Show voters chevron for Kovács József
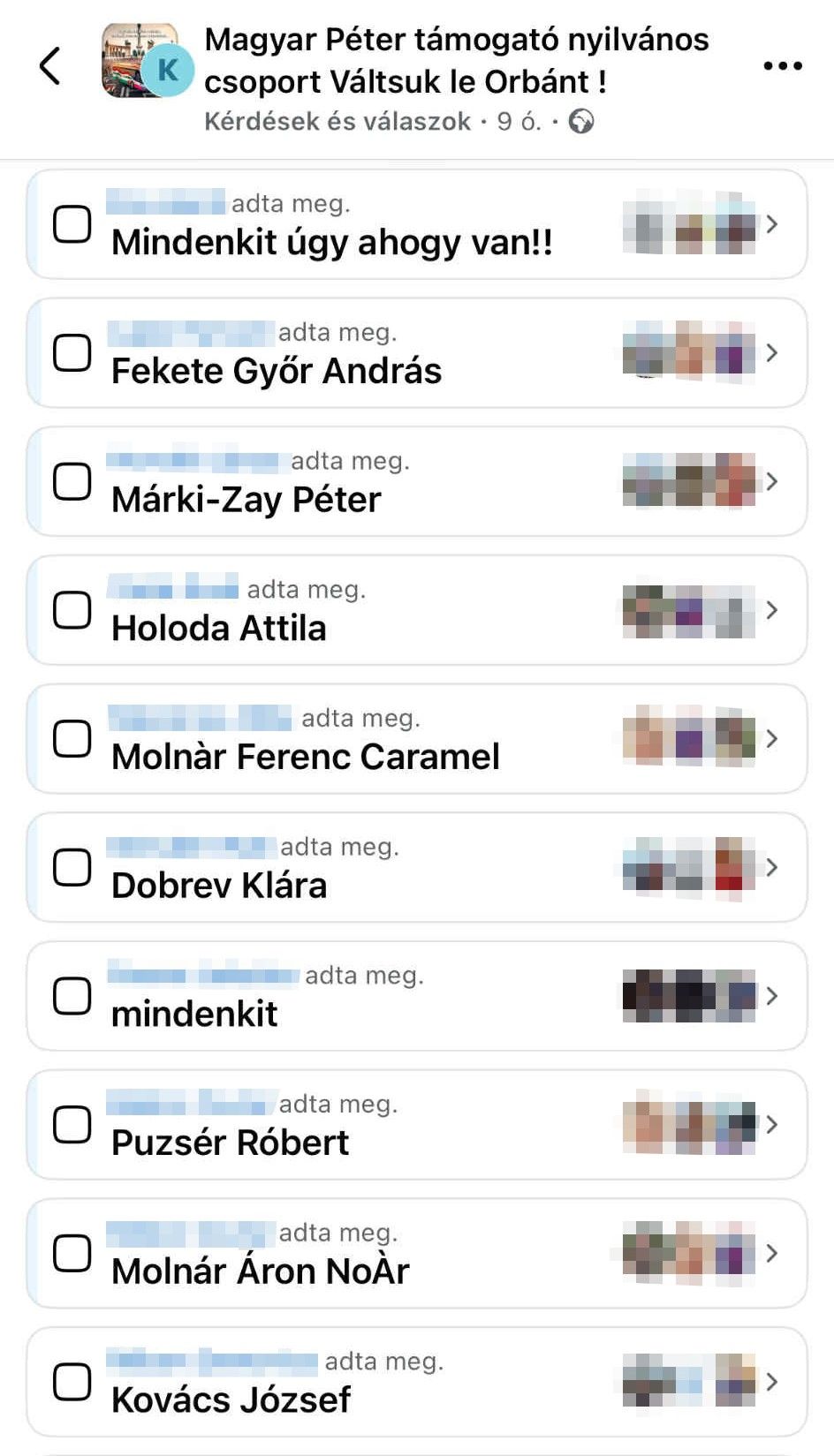834x1456 pixels. pos(772,1381)
